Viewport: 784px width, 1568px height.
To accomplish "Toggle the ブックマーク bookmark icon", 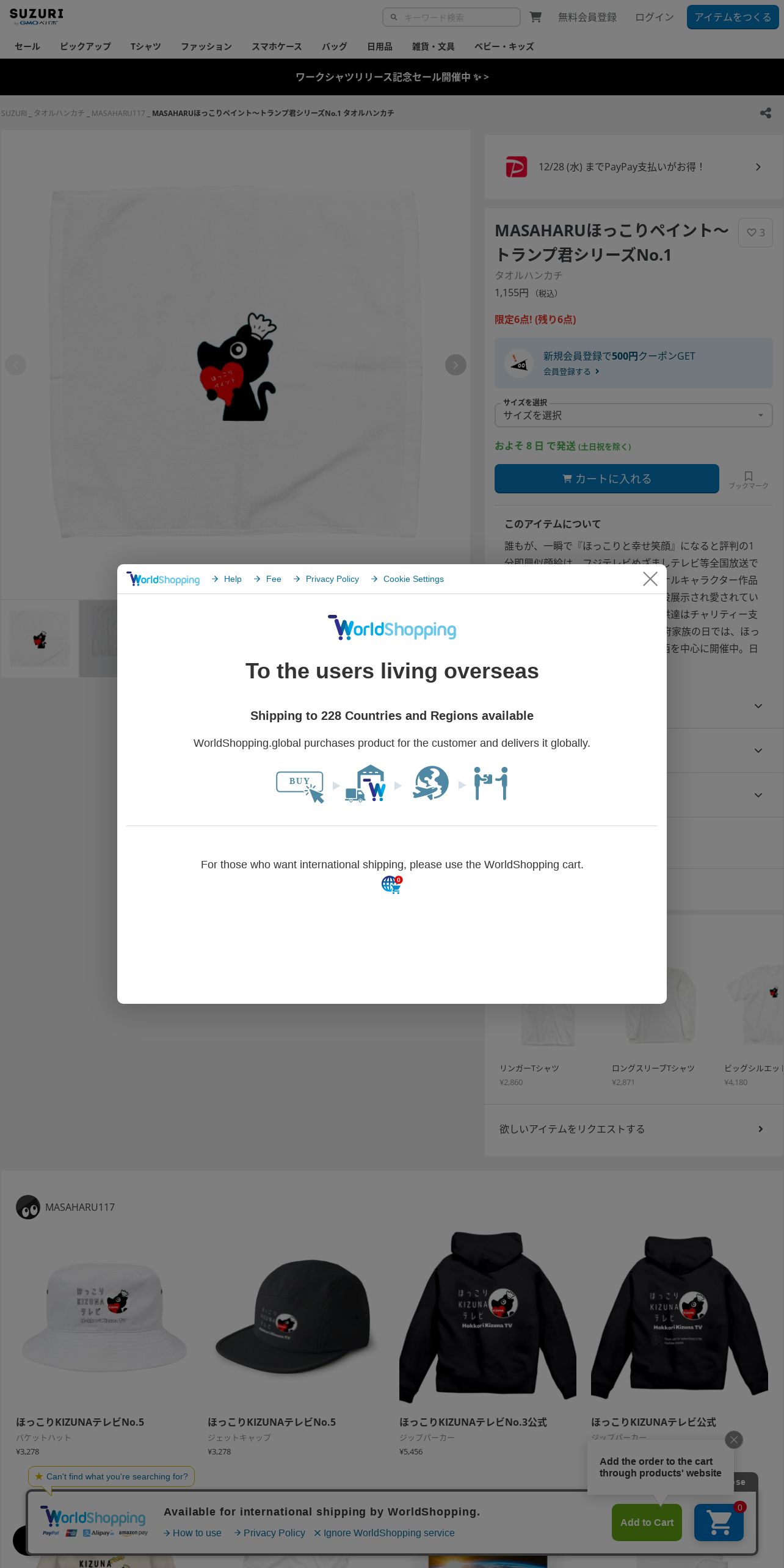I will pyautogui.click(x=749, y=480).
